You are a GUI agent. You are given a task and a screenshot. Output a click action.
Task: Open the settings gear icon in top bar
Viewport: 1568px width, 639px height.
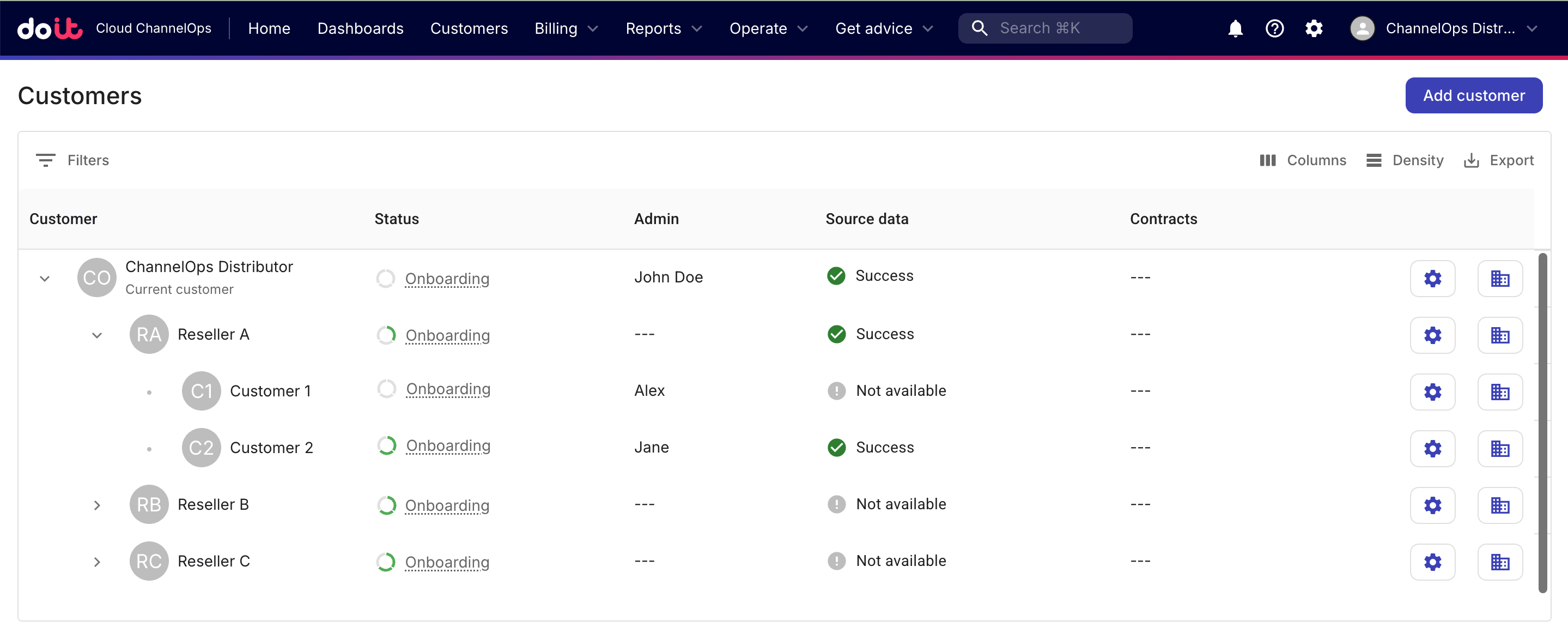[x=1314, y=28]
